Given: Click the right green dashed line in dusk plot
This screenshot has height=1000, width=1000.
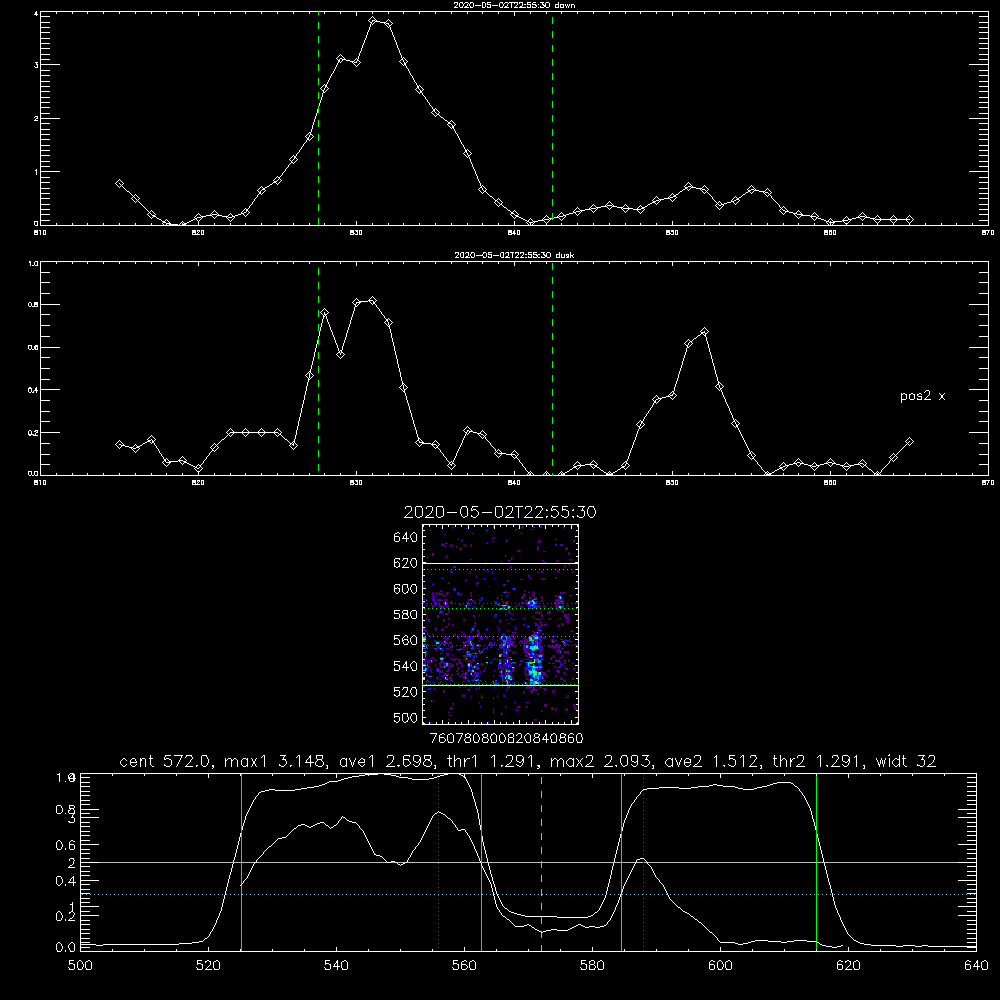Looking at the screenshot, I should [552, 369].
